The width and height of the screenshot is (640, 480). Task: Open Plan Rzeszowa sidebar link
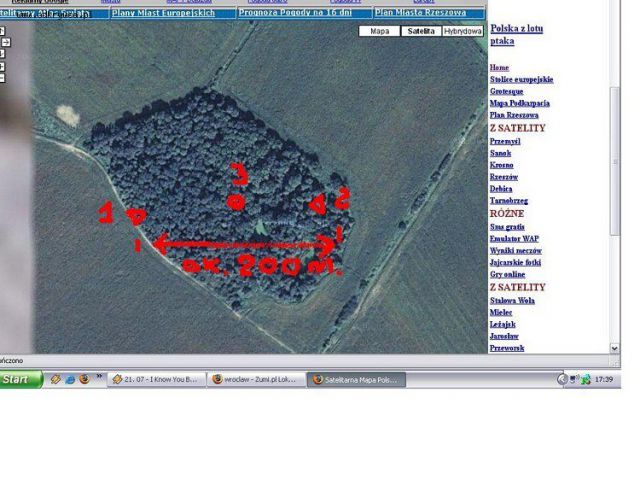(514, 115)
